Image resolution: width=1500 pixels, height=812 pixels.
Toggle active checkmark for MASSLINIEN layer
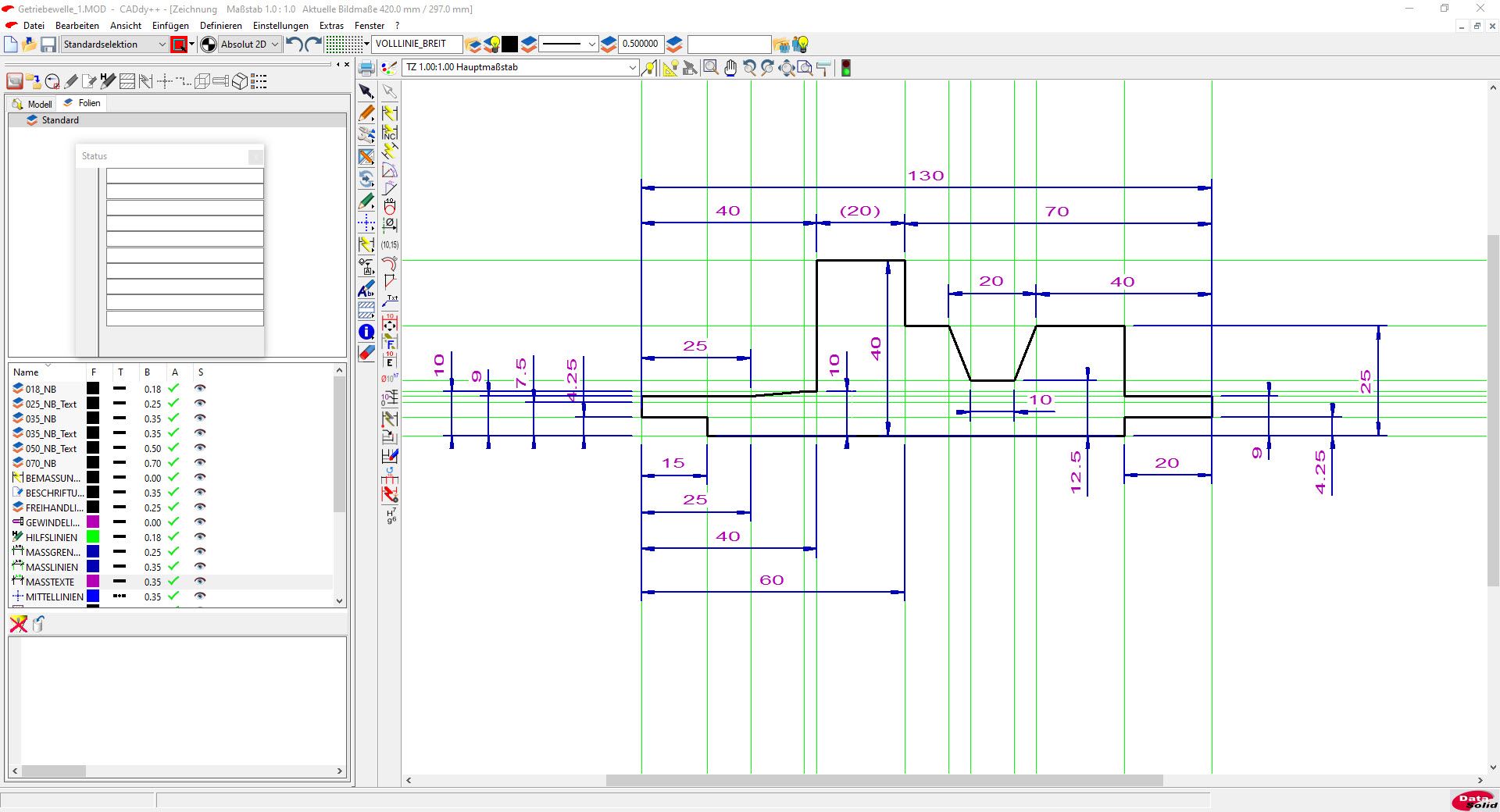point(173,567)
